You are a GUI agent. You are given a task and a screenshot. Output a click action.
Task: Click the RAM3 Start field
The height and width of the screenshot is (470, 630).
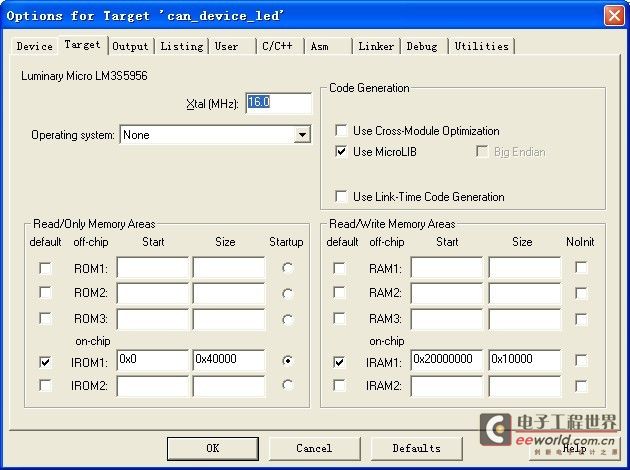446,319
